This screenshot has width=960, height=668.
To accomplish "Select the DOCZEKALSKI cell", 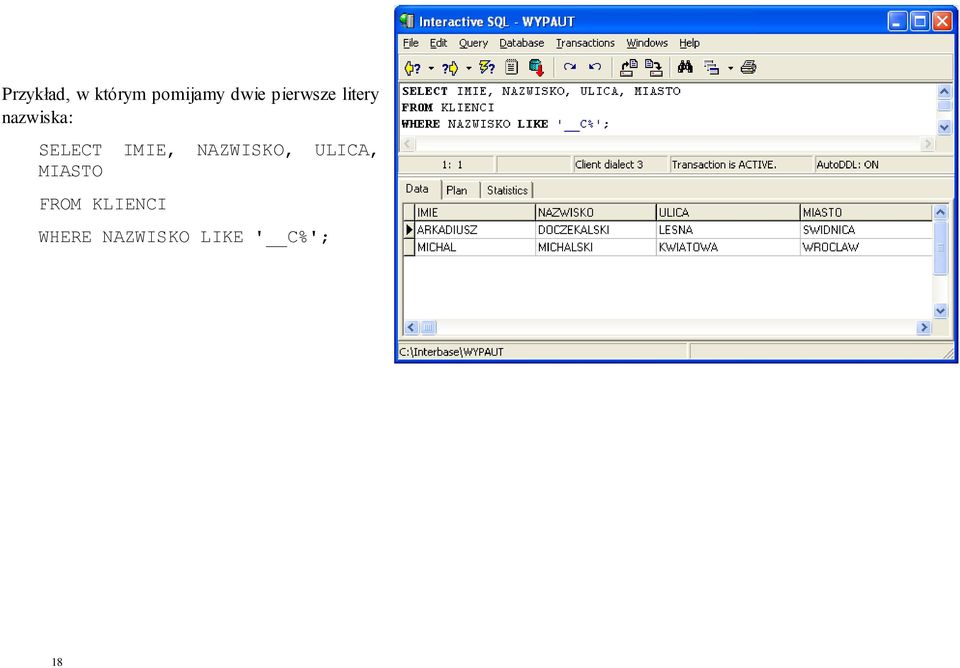I will pos(596,230).
